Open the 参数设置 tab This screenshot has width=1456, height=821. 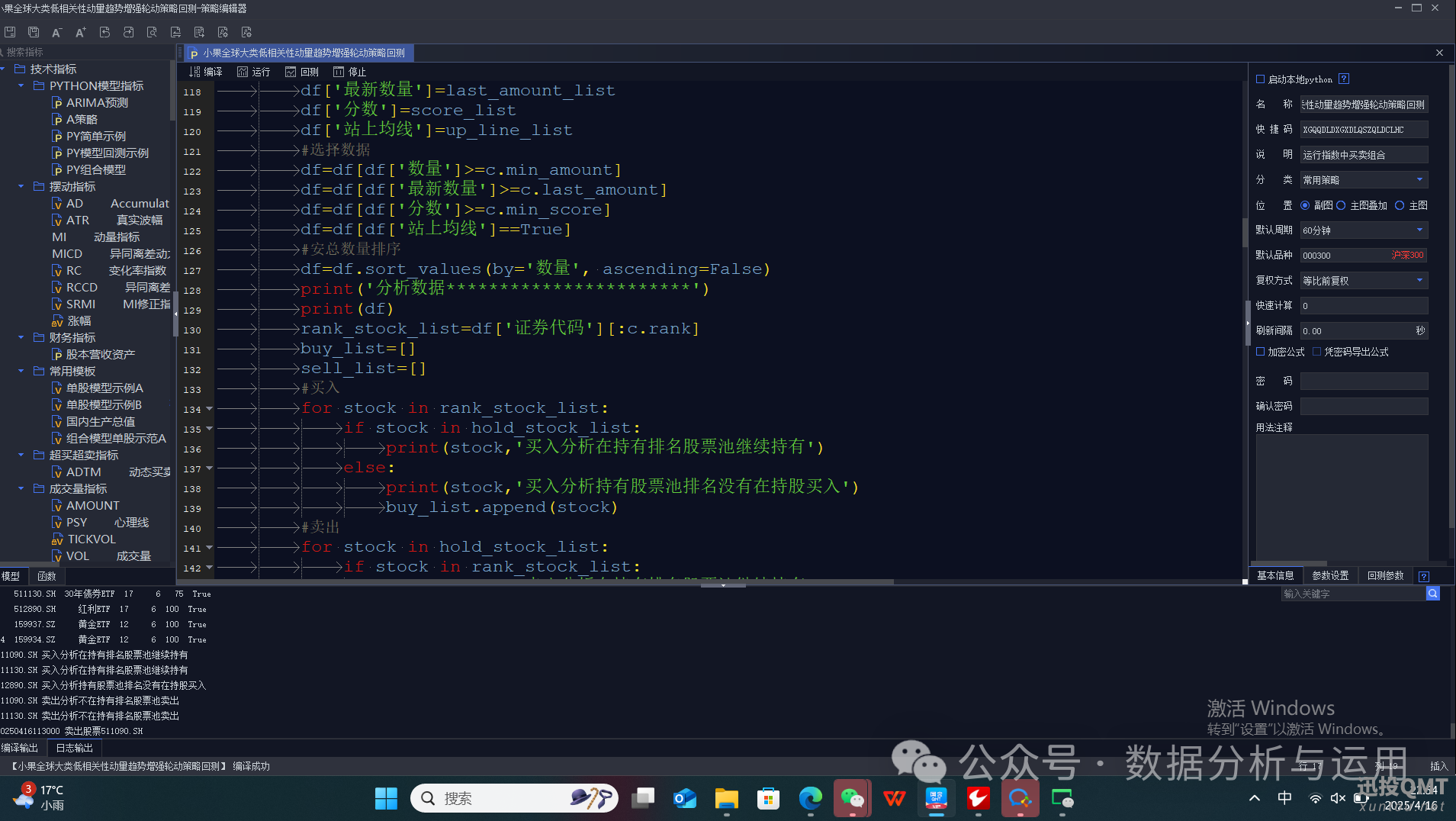tap(1330, 576)
